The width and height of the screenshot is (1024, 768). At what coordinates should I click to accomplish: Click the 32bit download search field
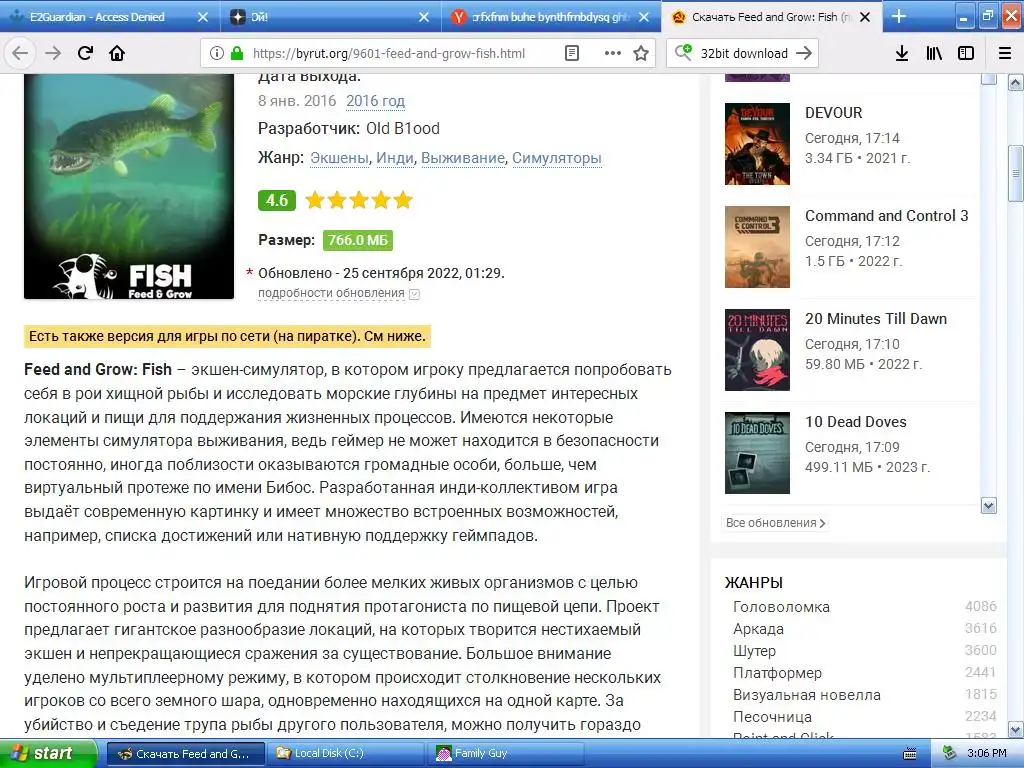[x=744, y=54]
